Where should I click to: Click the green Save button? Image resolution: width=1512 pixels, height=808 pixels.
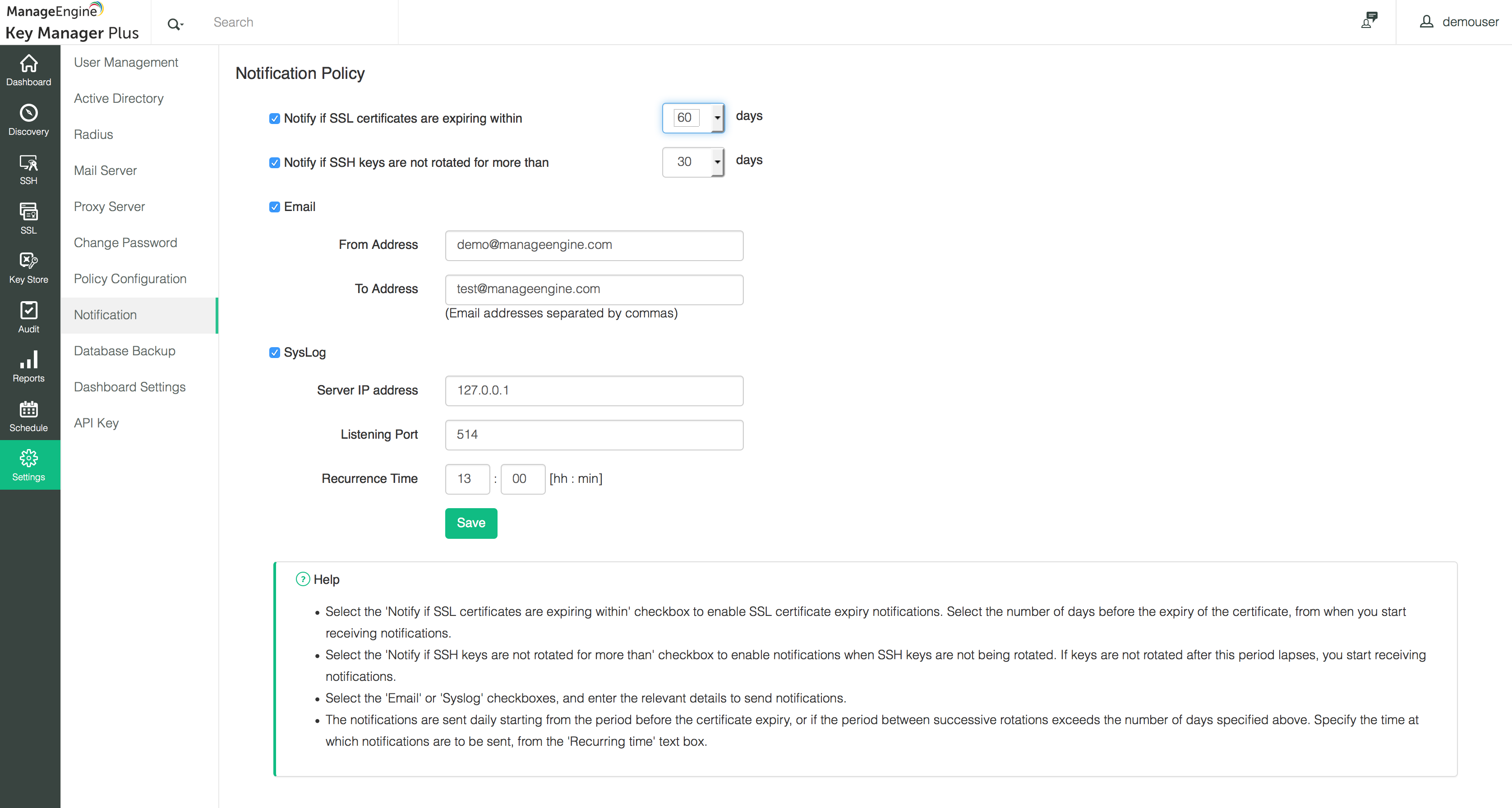471,522
